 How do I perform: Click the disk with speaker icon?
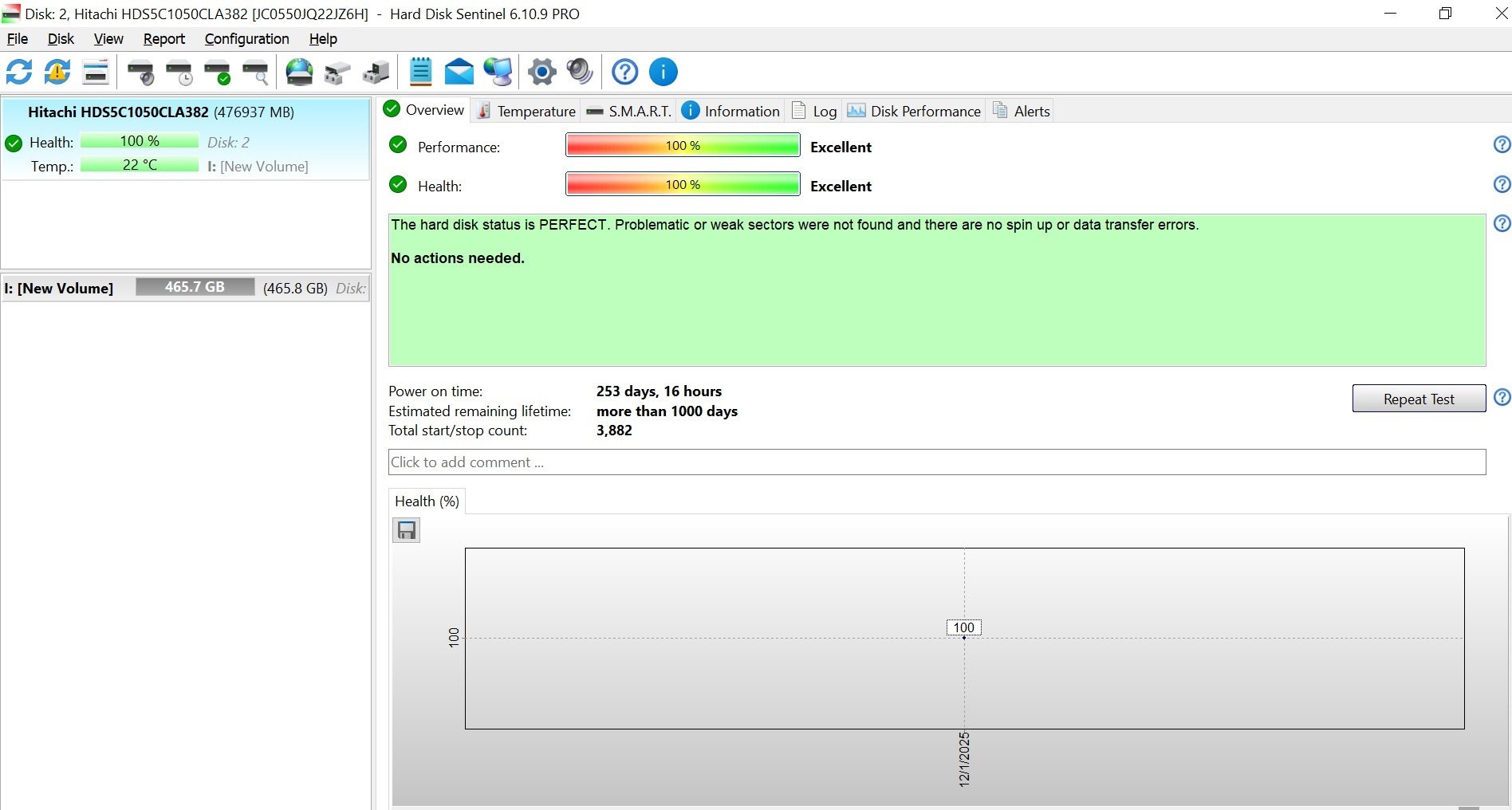point(141,73)
